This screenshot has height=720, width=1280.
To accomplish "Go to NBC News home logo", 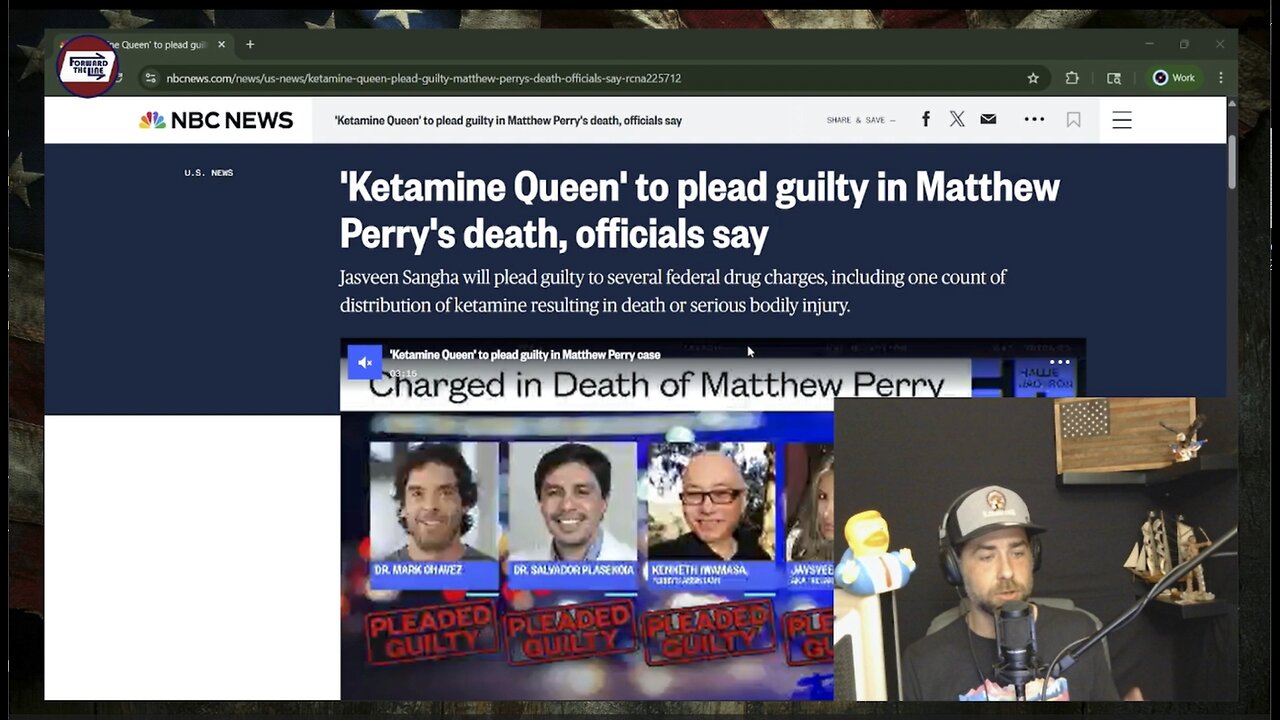I will 216,120.
